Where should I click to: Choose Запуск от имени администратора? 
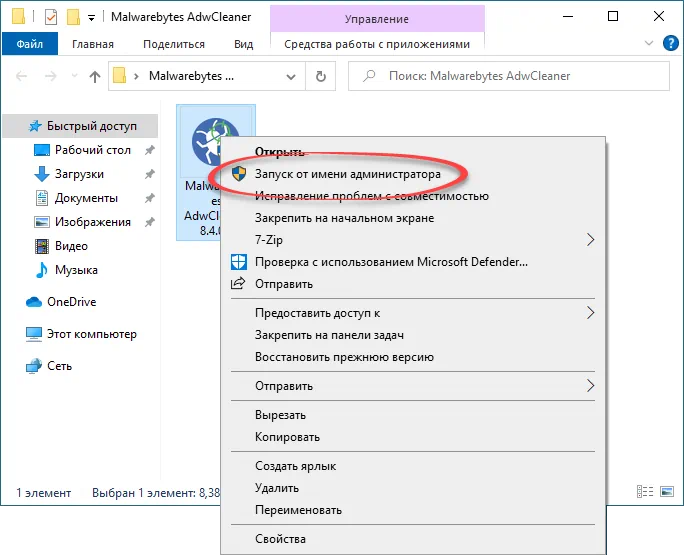coord(413,174)
